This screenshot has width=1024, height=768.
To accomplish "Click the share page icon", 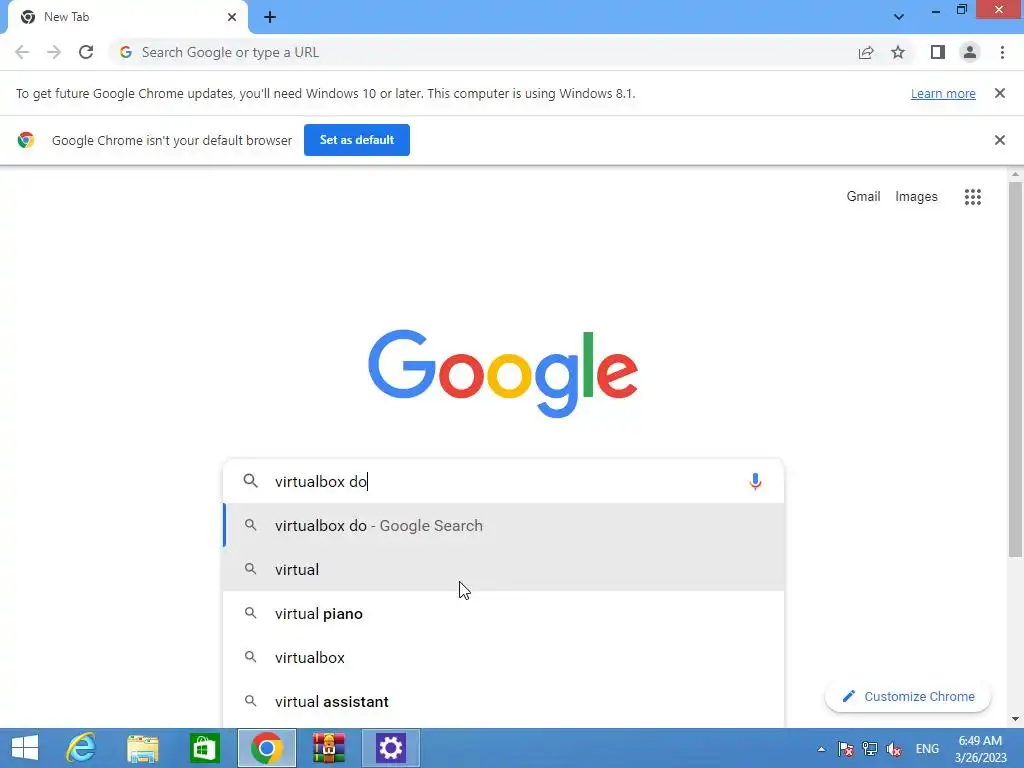I will (866, 52).
